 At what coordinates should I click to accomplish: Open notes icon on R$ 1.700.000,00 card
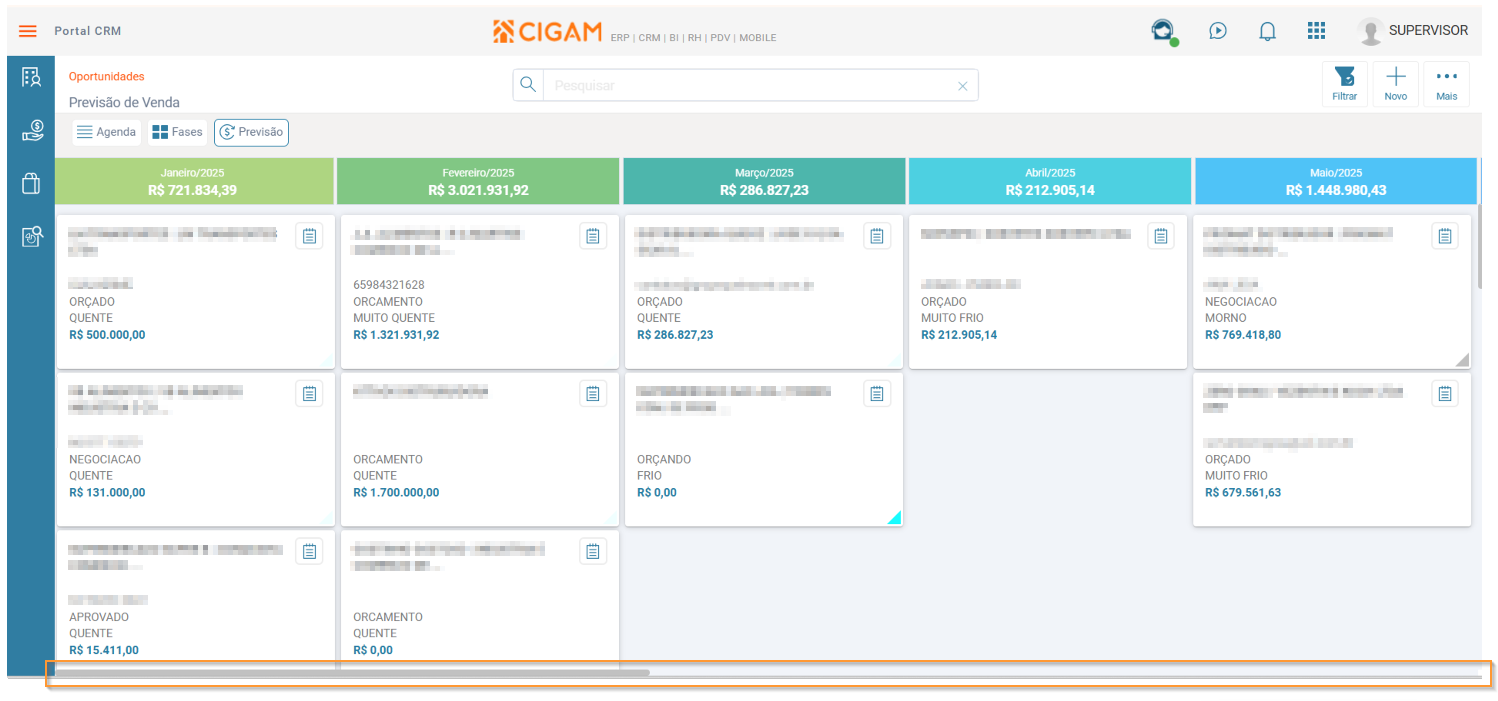pyautogui.click(x=593, y=394)
